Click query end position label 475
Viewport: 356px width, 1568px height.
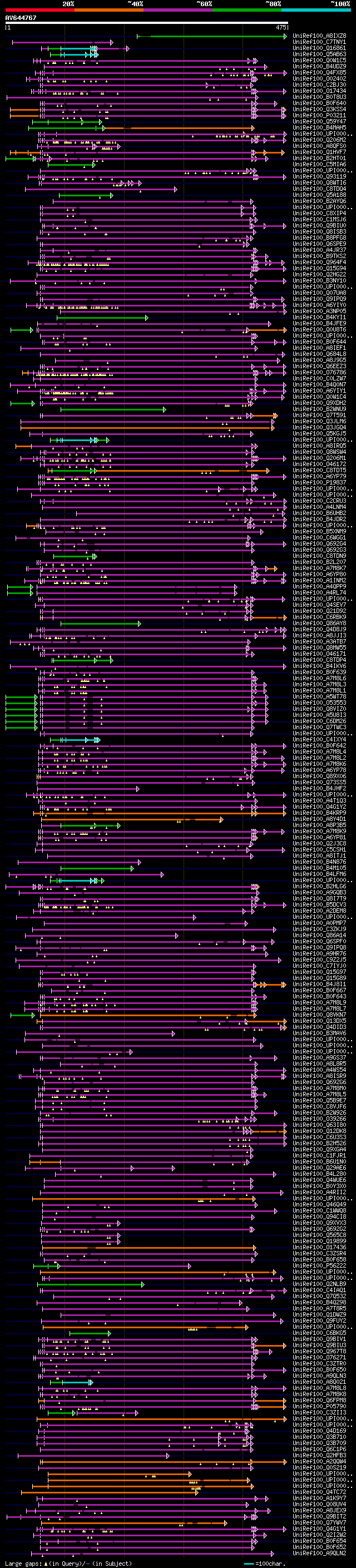280,27
